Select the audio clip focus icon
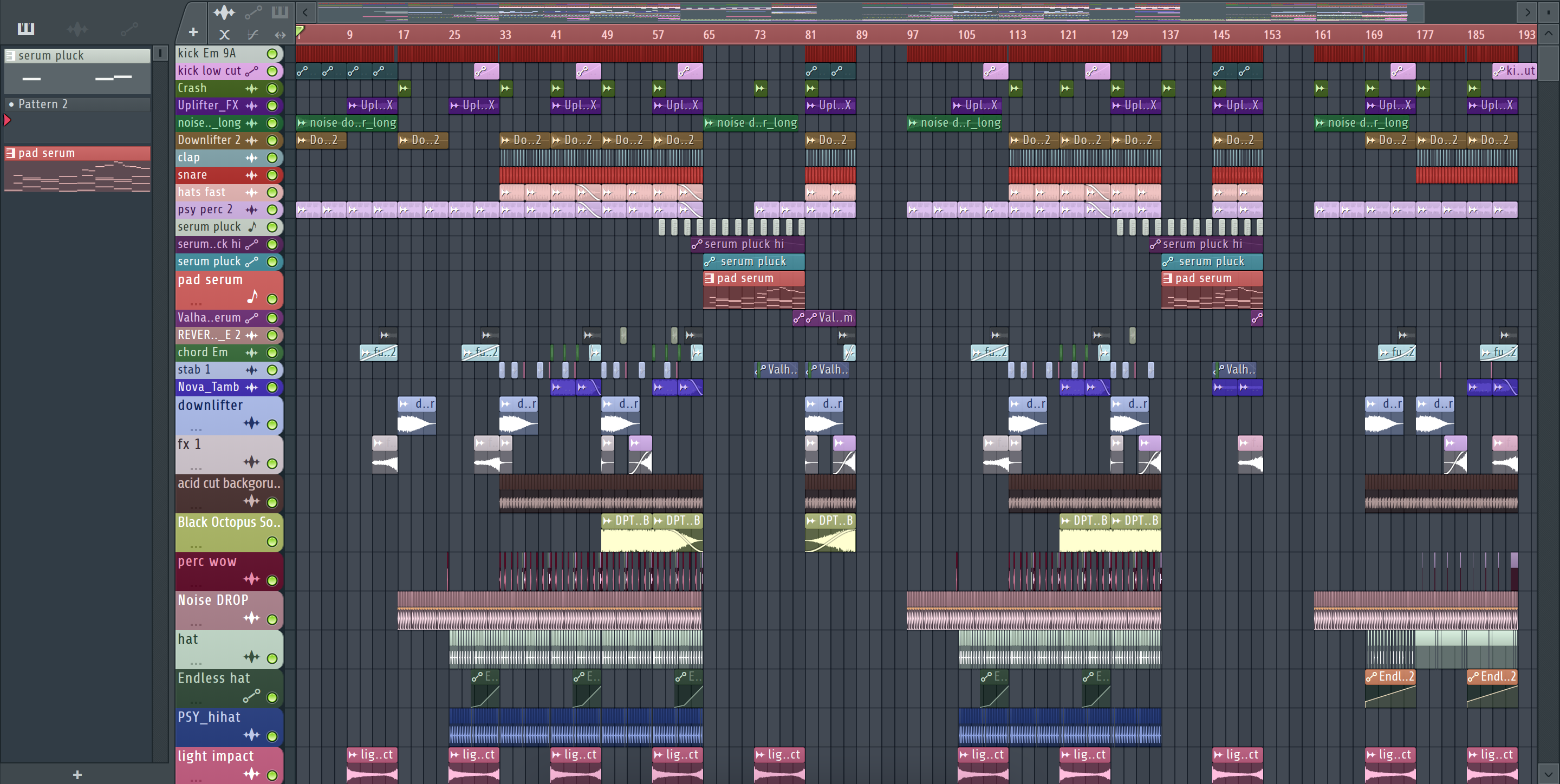This screenshot has width=1560, height=784. pos(224,11)
